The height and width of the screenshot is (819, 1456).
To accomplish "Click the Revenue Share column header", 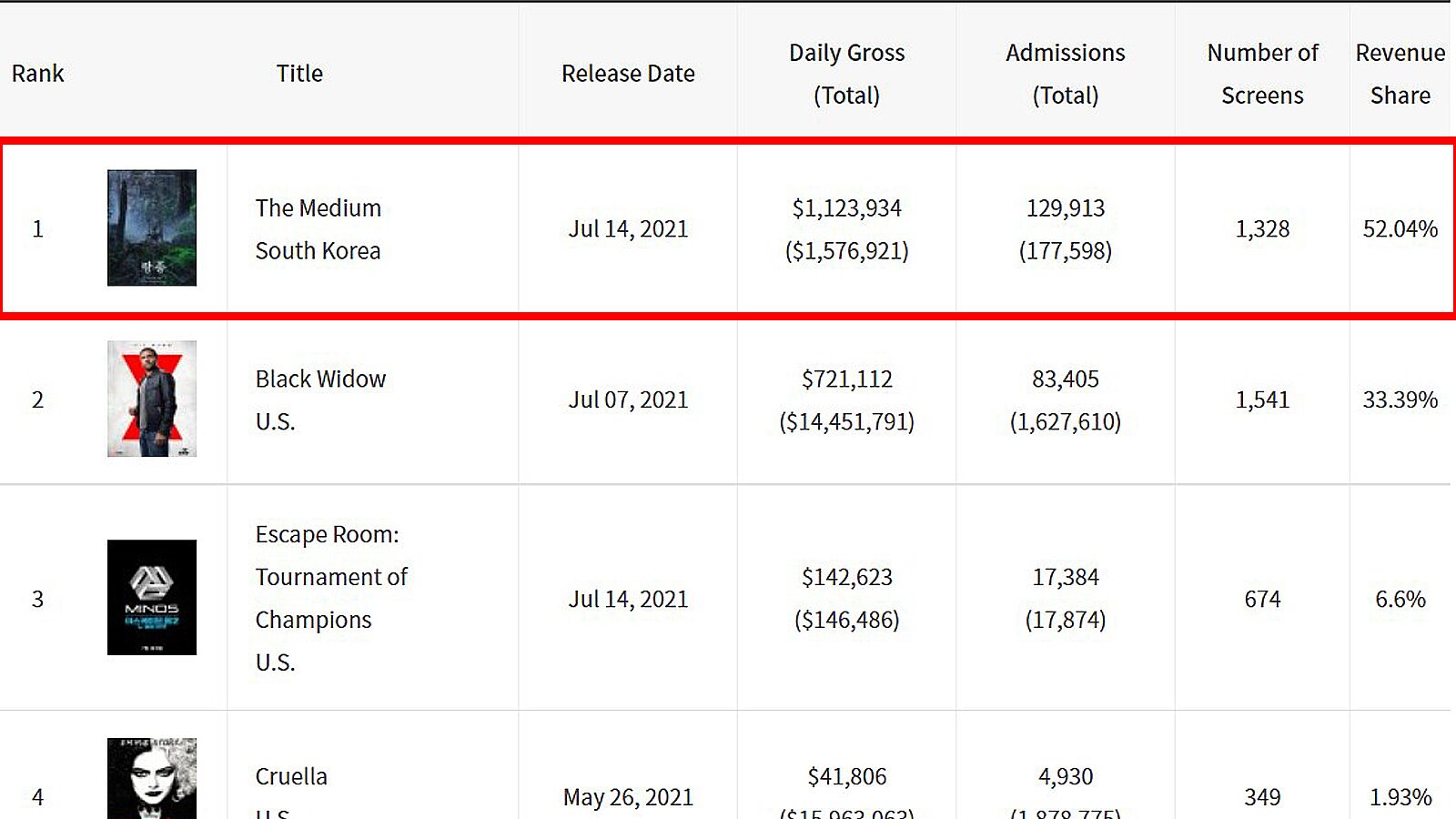I will 1400,74.
